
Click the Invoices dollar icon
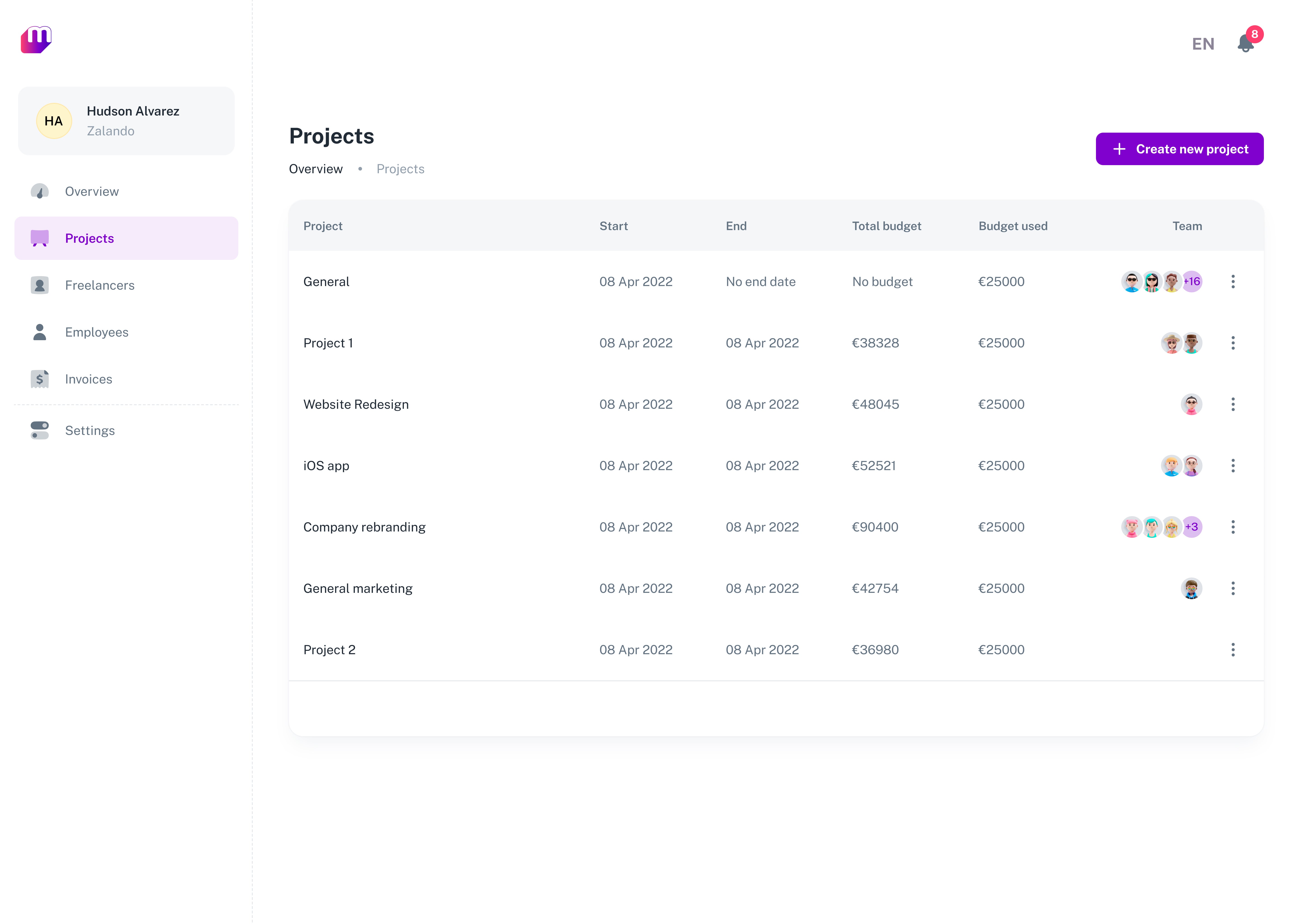(x=39, y=379)
